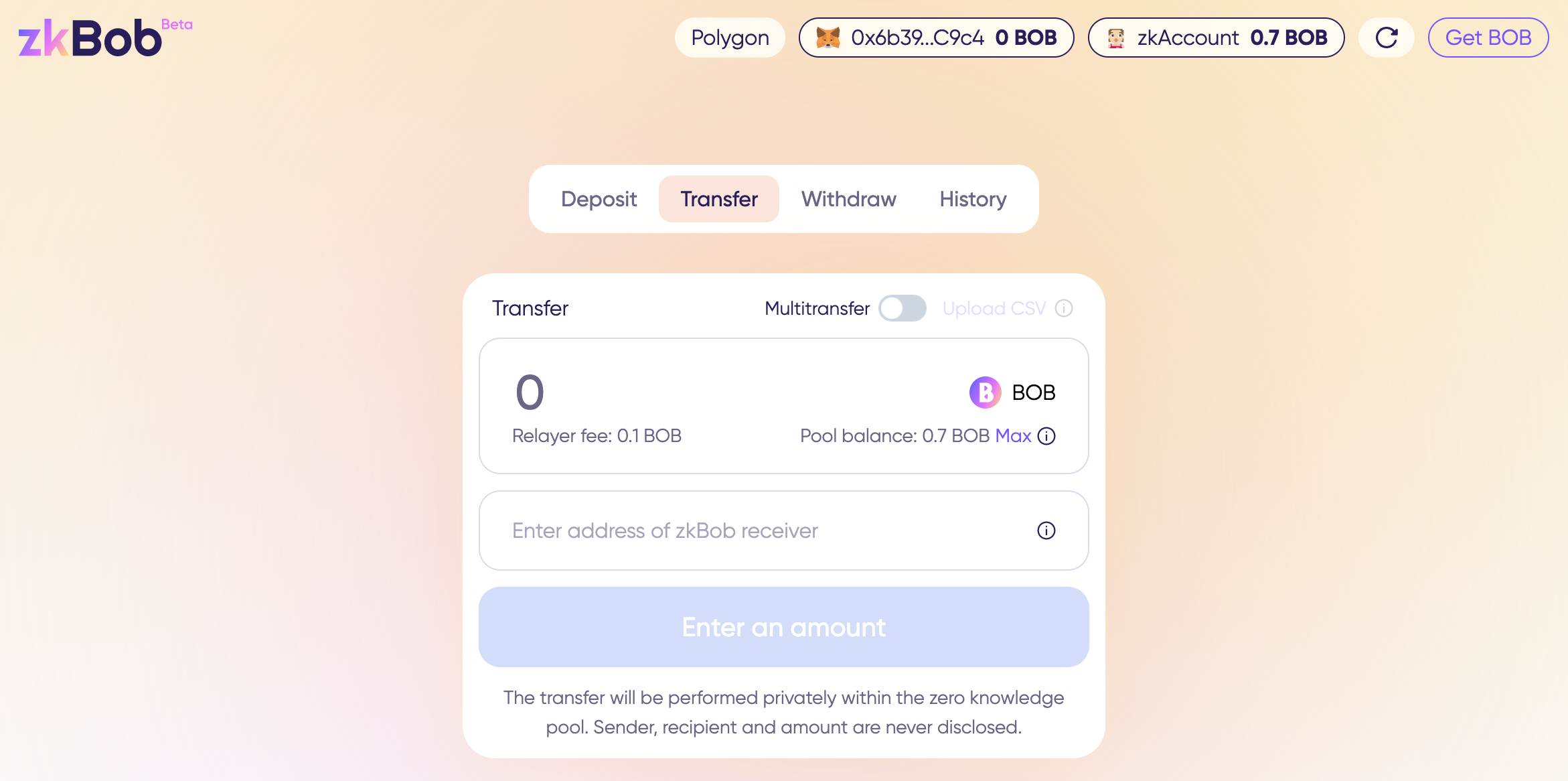
Task: Open the History tab
Action: coord(973,199)
